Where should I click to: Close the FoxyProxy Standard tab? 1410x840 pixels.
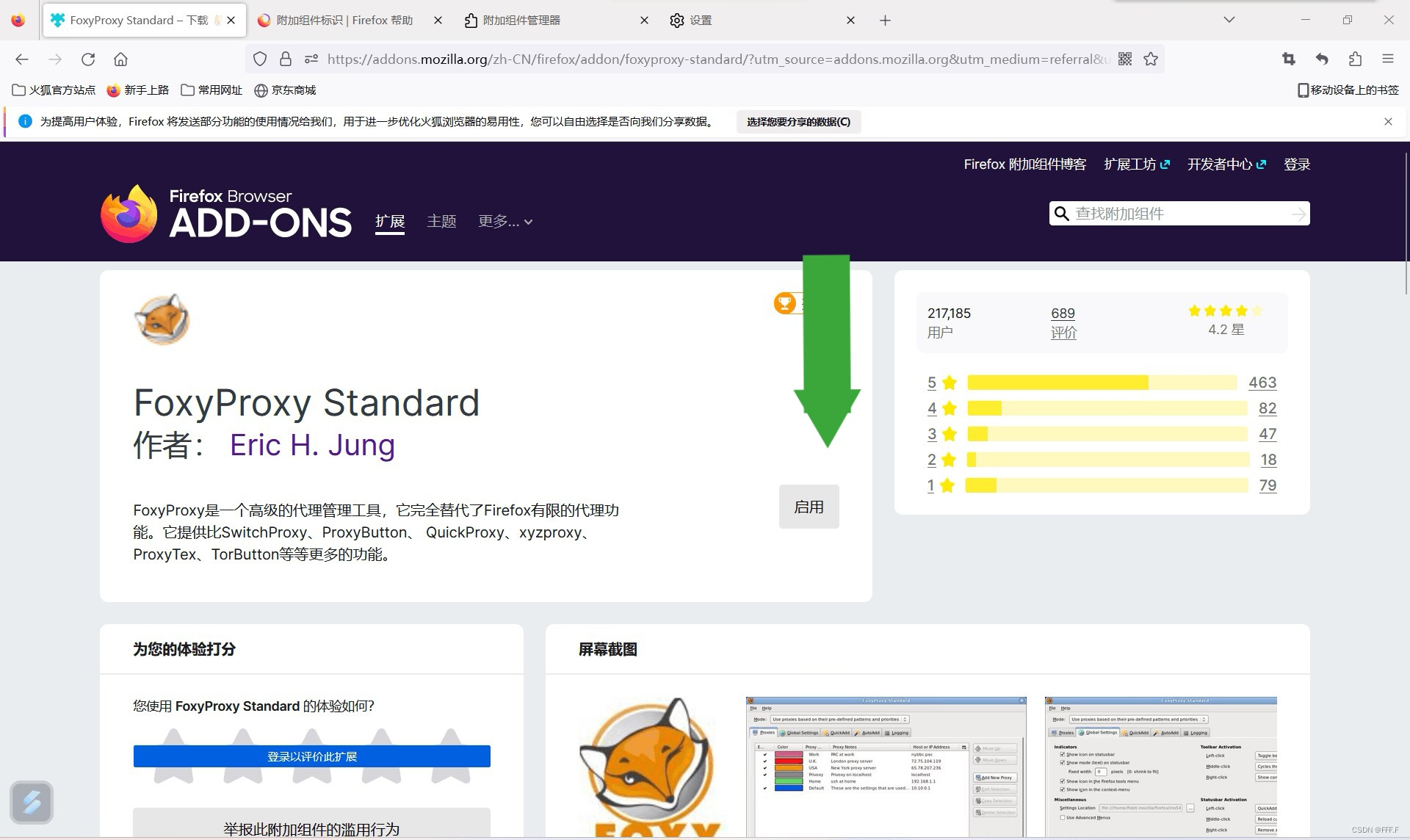[231, 21]
